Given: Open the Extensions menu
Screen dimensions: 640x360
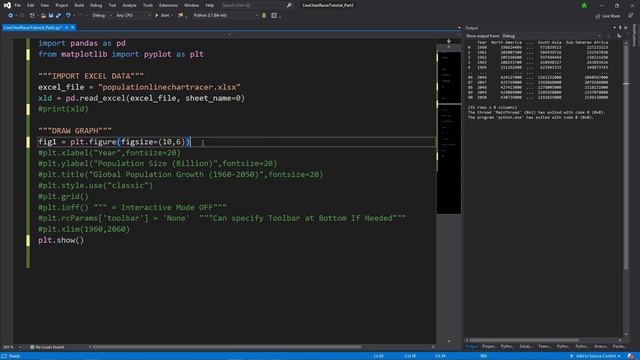Looking at the screenshot, I should point(168,5).
